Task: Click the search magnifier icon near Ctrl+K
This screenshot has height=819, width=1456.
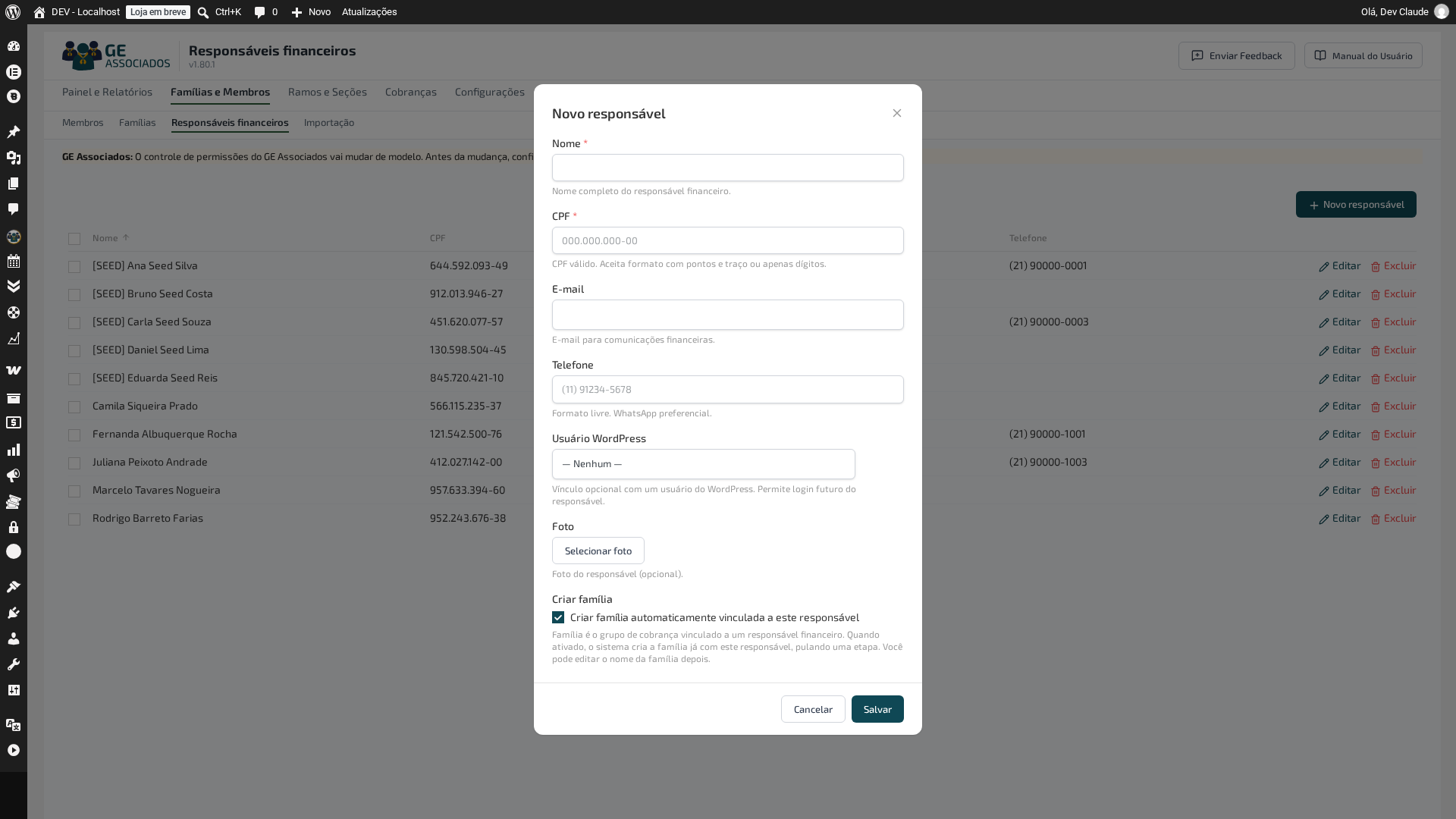Action: pos(203,12)
